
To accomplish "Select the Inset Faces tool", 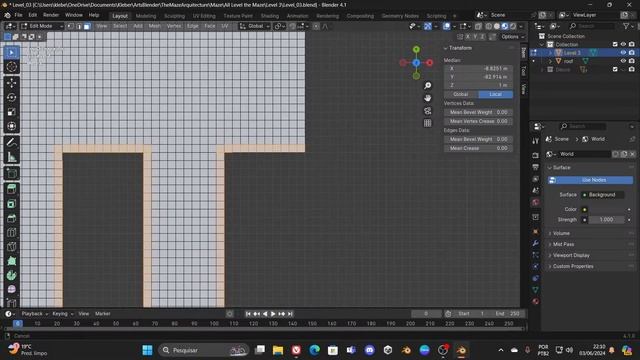I will point(11,204).
